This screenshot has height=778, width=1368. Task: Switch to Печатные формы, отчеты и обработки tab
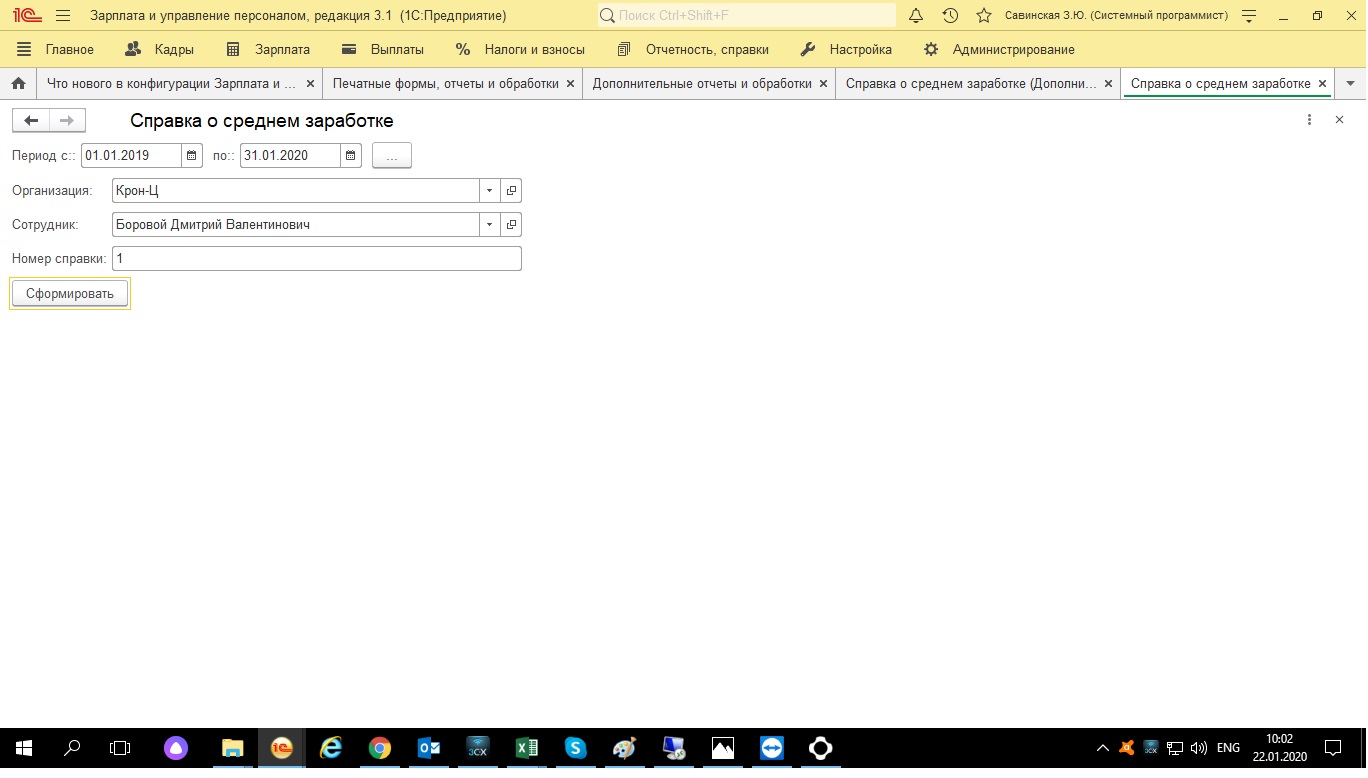pyautogui.click(x=445, y=84)
